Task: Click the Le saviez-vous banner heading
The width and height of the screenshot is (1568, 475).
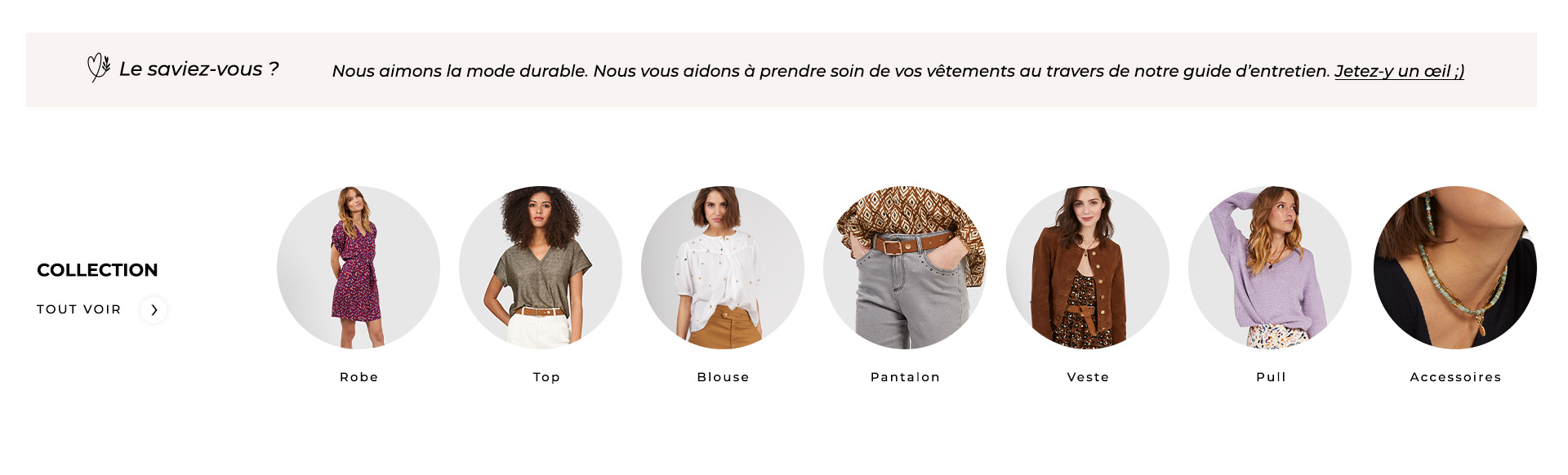Action: (x=199, y=69)
